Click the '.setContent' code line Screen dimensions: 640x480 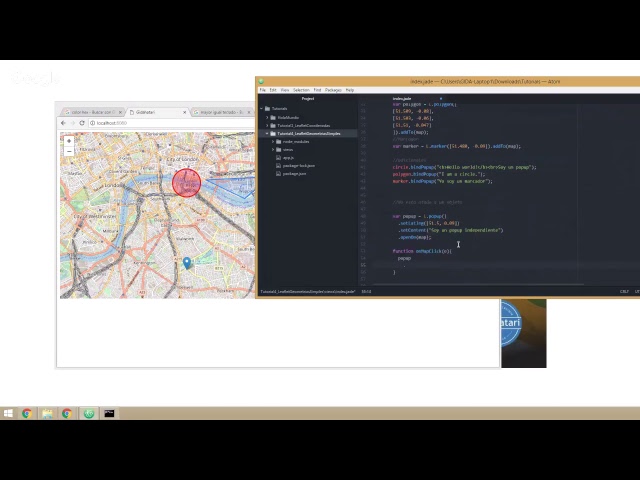point(451,230)
